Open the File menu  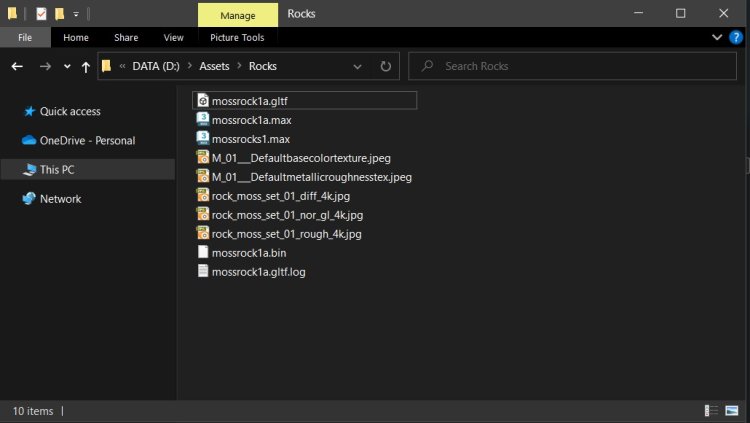[x=25, y=37]
